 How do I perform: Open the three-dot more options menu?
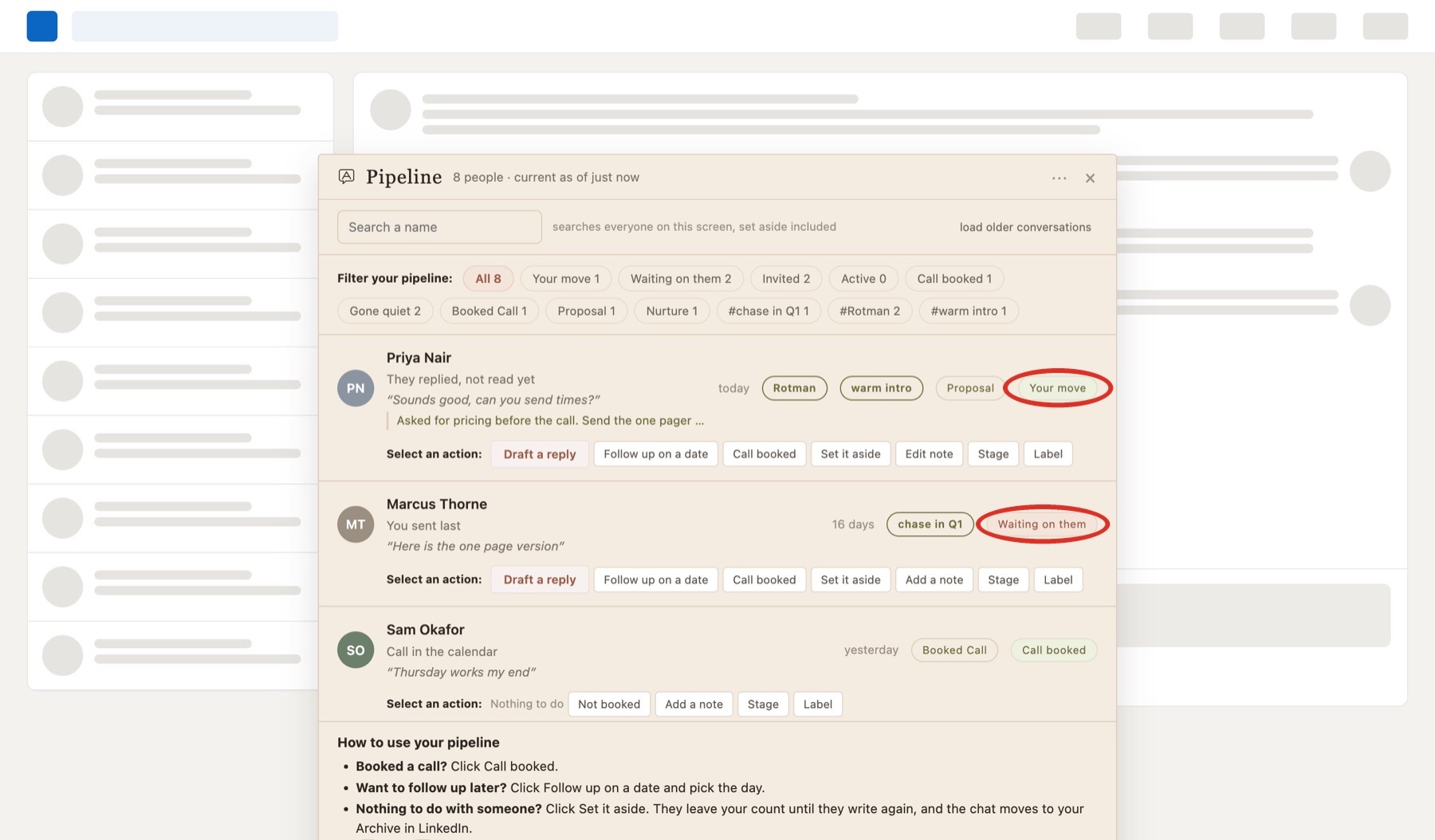point(1059,178)
